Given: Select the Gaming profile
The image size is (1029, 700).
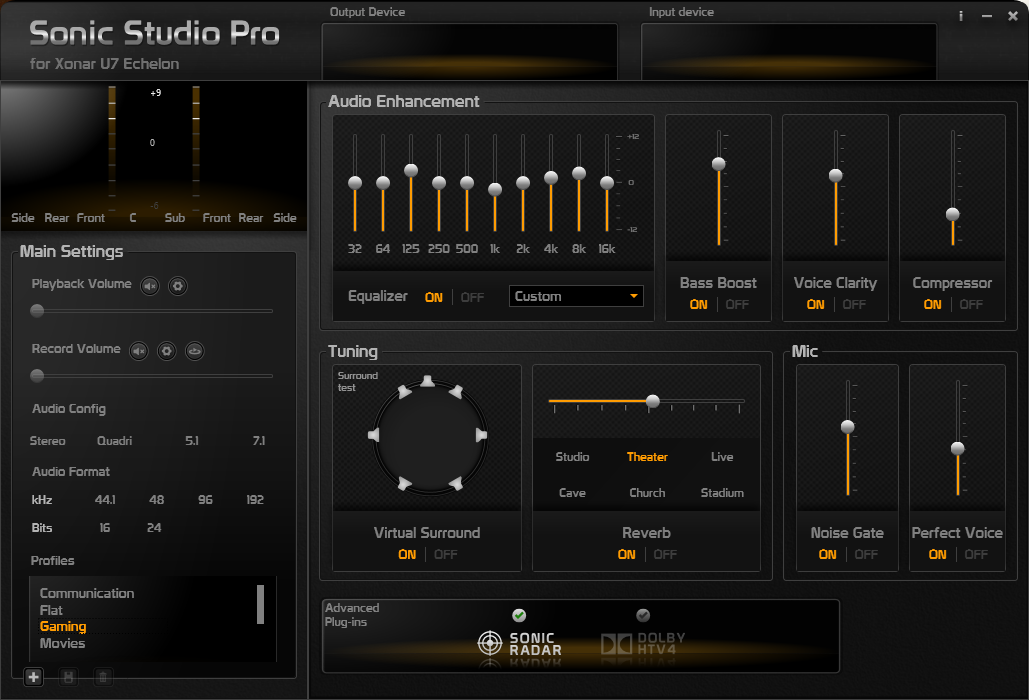Looking at the screenshot, I should 63,627.
